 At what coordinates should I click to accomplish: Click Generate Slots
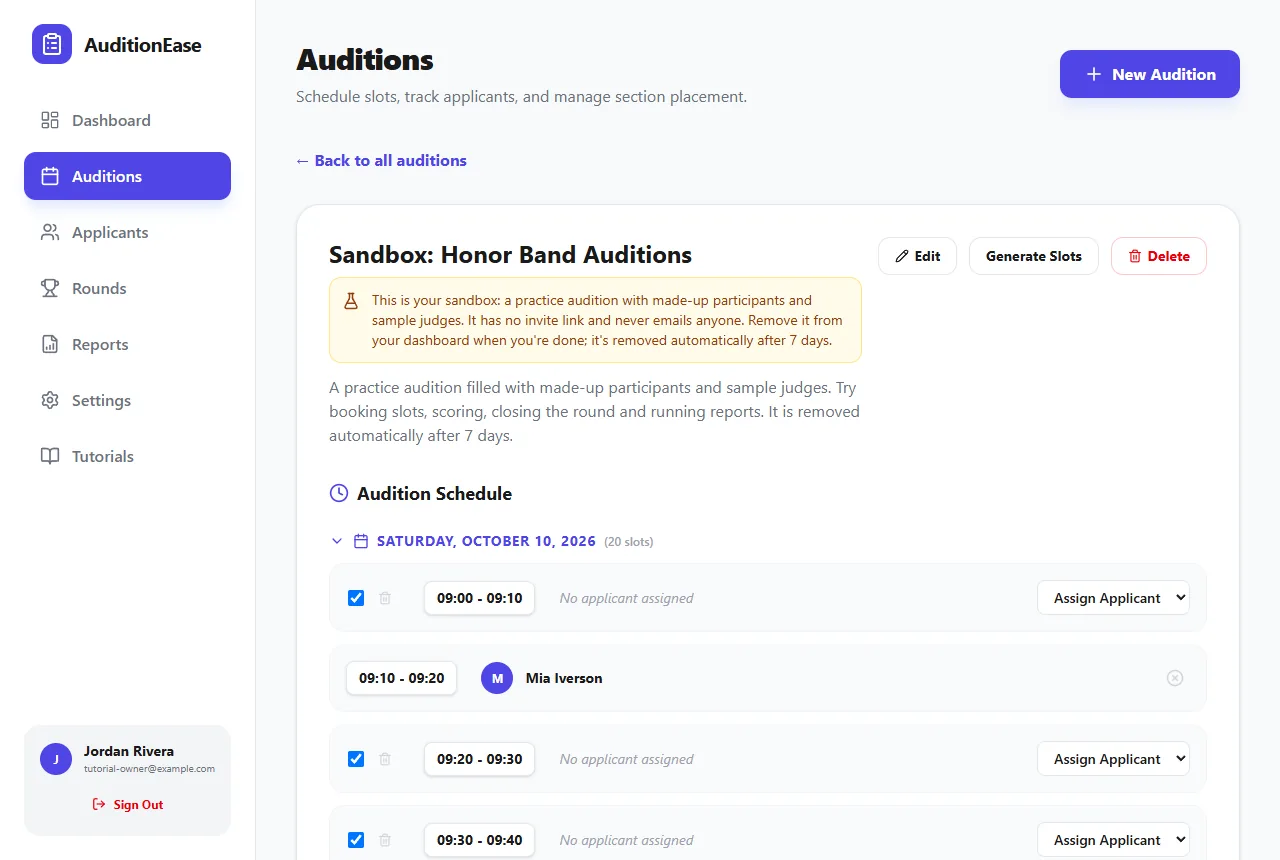tap(1034, 256)
